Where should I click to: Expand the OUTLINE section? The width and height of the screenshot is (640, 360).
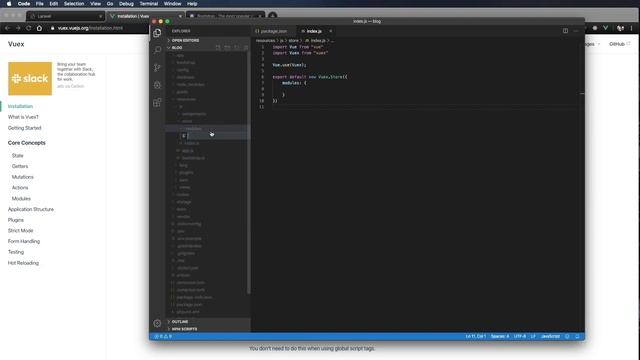click(x=208, y=322)
